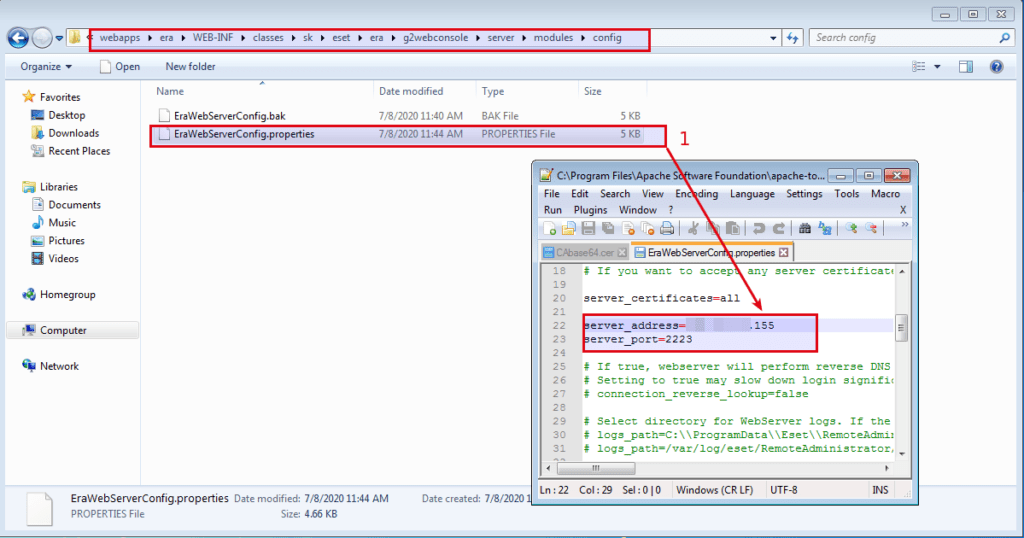Select WEB-INF in breadcrumb path
The image size is (1024, 538).
[x=213, y=38]
